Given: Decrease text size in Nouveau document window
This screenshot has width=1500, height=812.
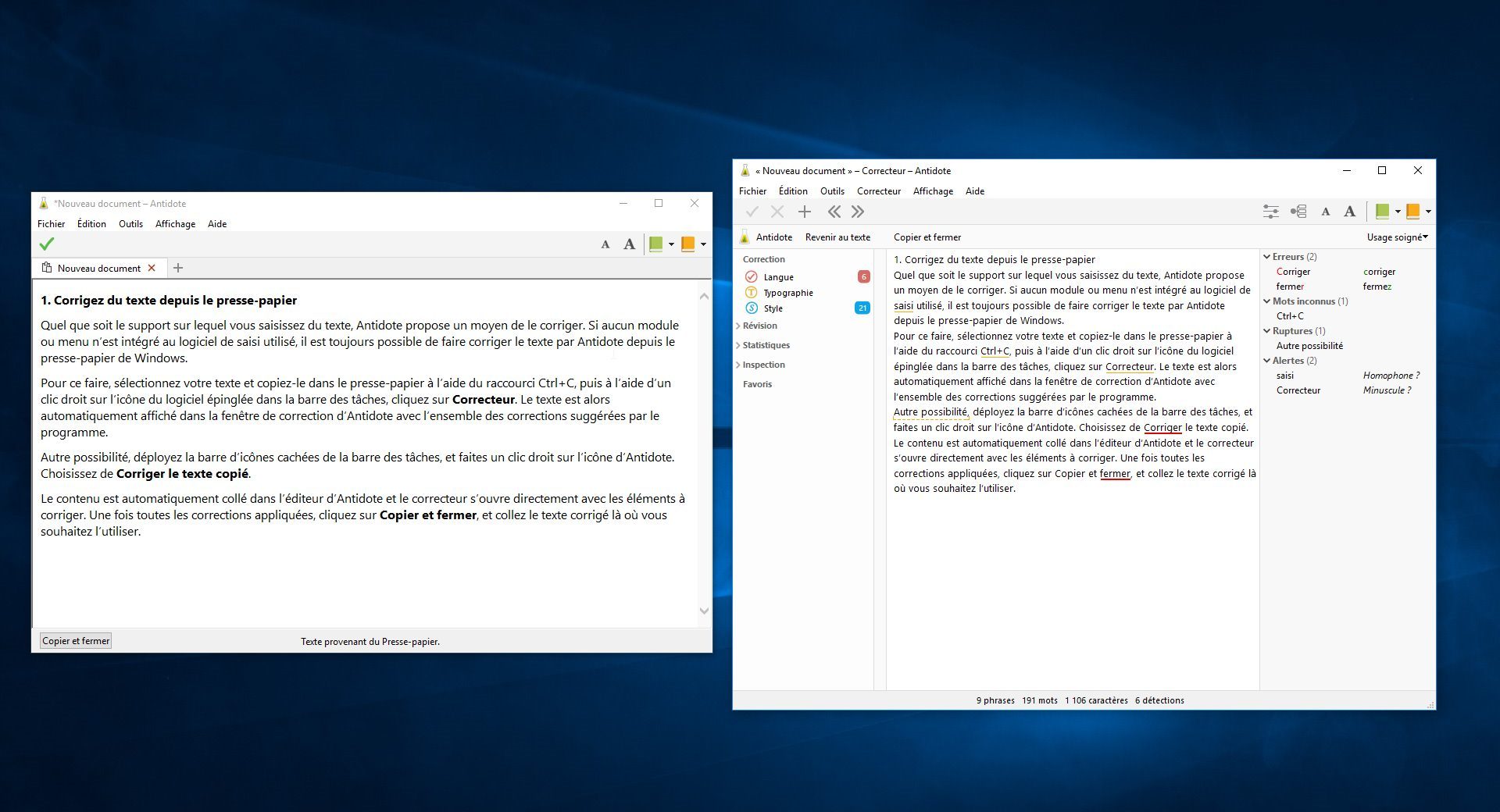Looking at the screenshot, I should [605, 245].
